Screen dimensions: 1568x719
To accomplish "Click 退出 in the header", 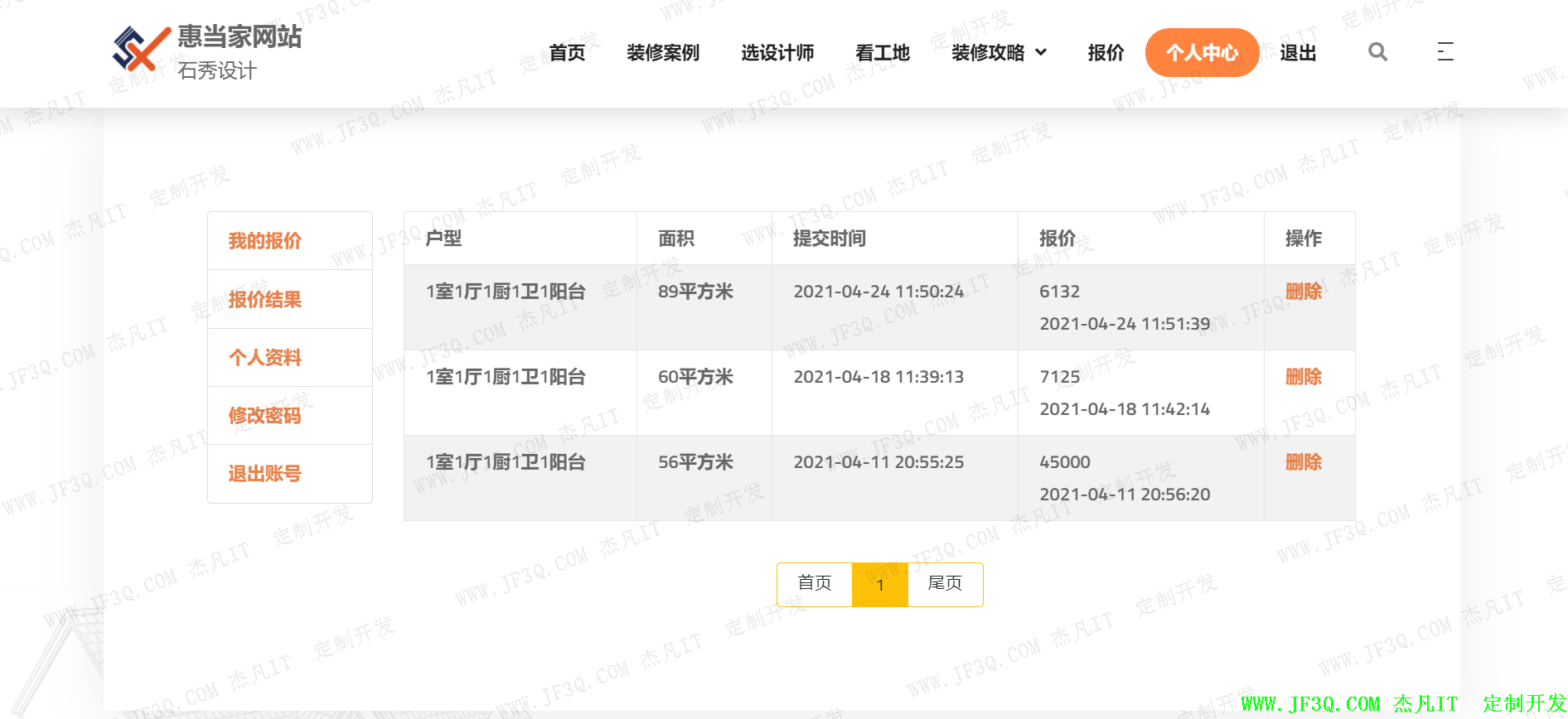I will [1298, 53].
